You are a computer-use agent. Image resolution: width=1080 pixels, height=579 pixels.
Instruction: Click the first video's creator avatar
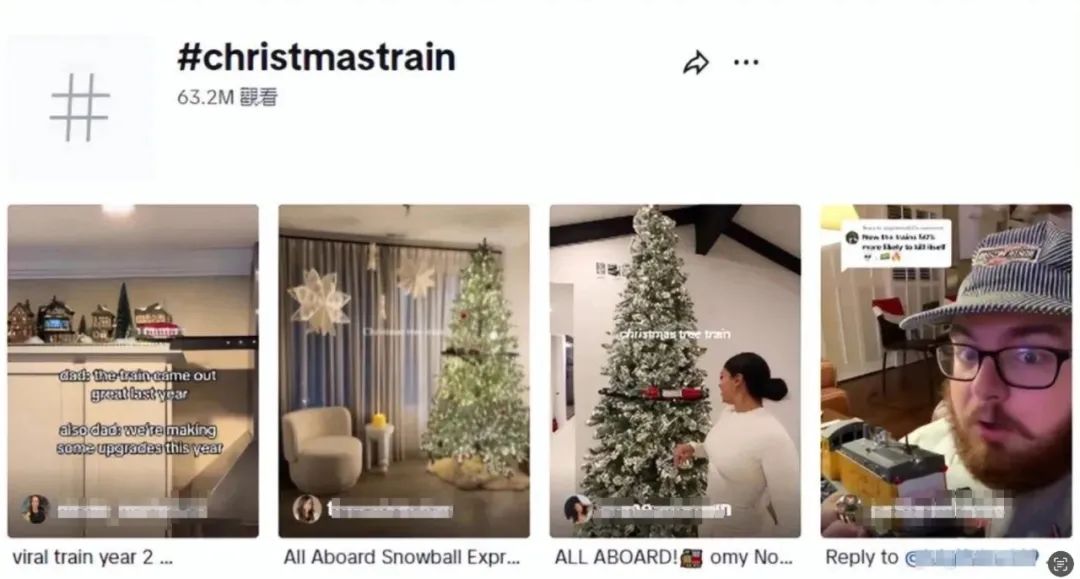(34, 509)
